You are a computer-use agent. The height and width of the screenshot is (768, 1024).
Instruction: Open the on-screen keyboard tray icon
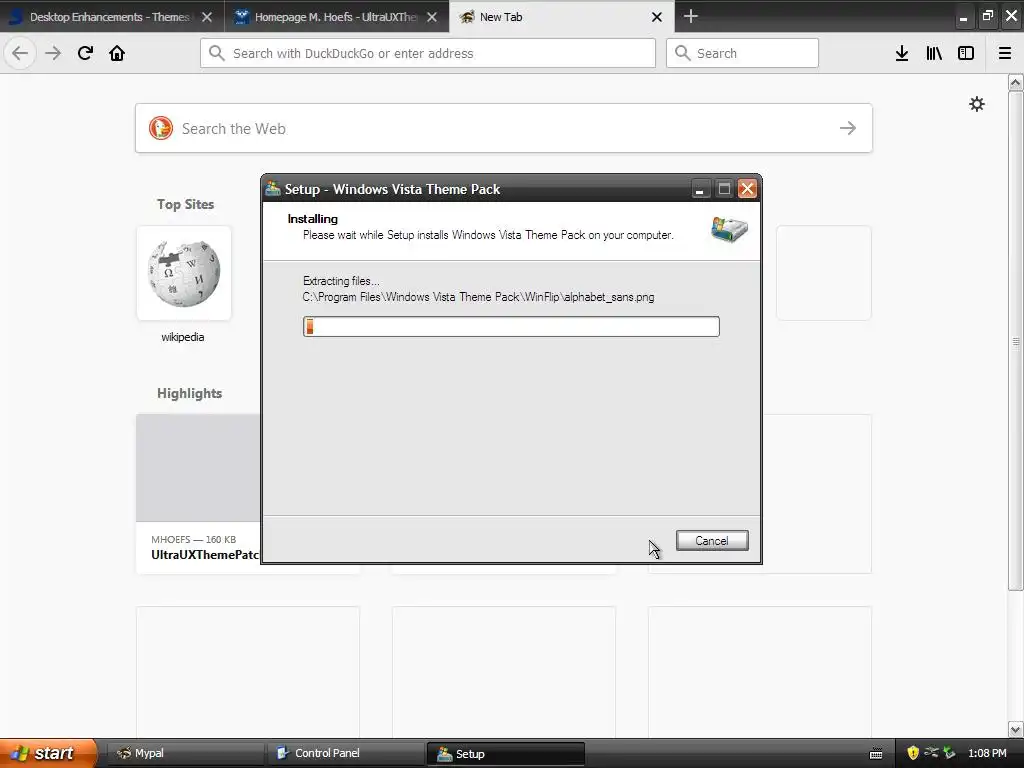click(x=876, y=754)
